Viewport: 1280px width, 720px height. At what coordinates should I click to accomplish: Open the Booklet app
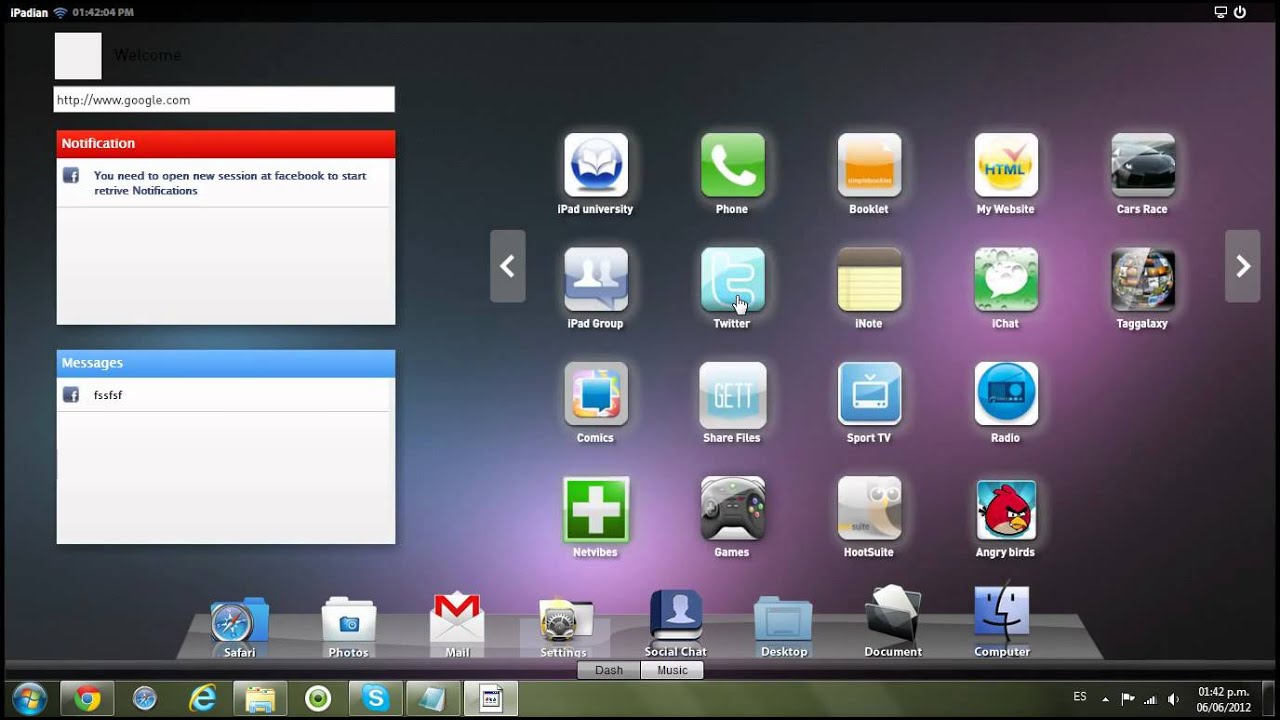click(x=869, y=165)
